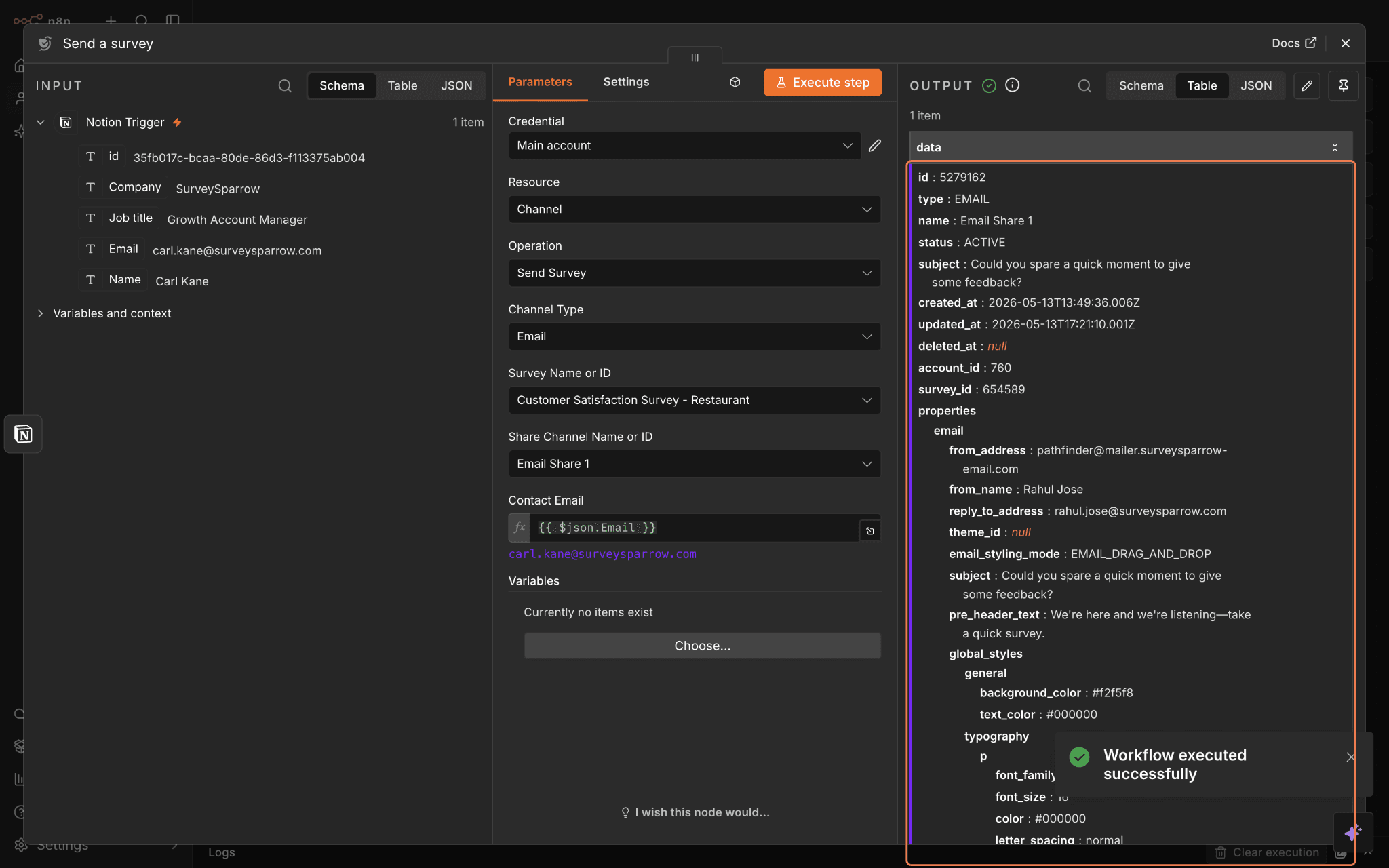Switch input view to Table
The image size is (1389, 868).
click(402, 85)
